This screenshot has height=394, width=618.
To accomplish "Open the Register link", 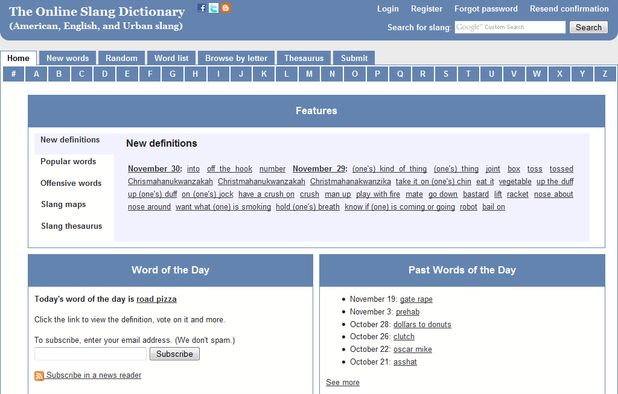I will point(426,9).
